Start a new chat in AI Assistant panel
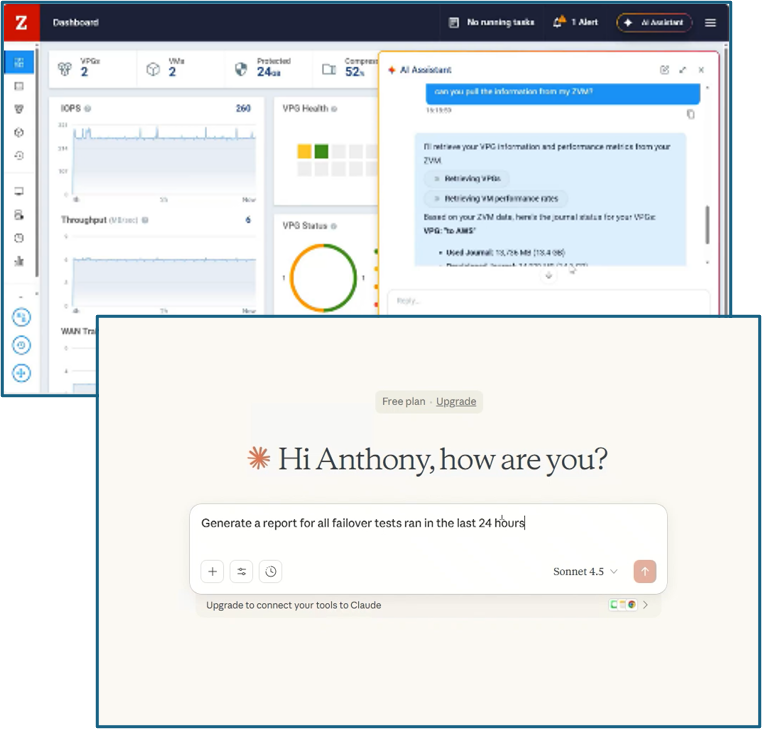Screen dimensions: 762x729 point(664,70)
